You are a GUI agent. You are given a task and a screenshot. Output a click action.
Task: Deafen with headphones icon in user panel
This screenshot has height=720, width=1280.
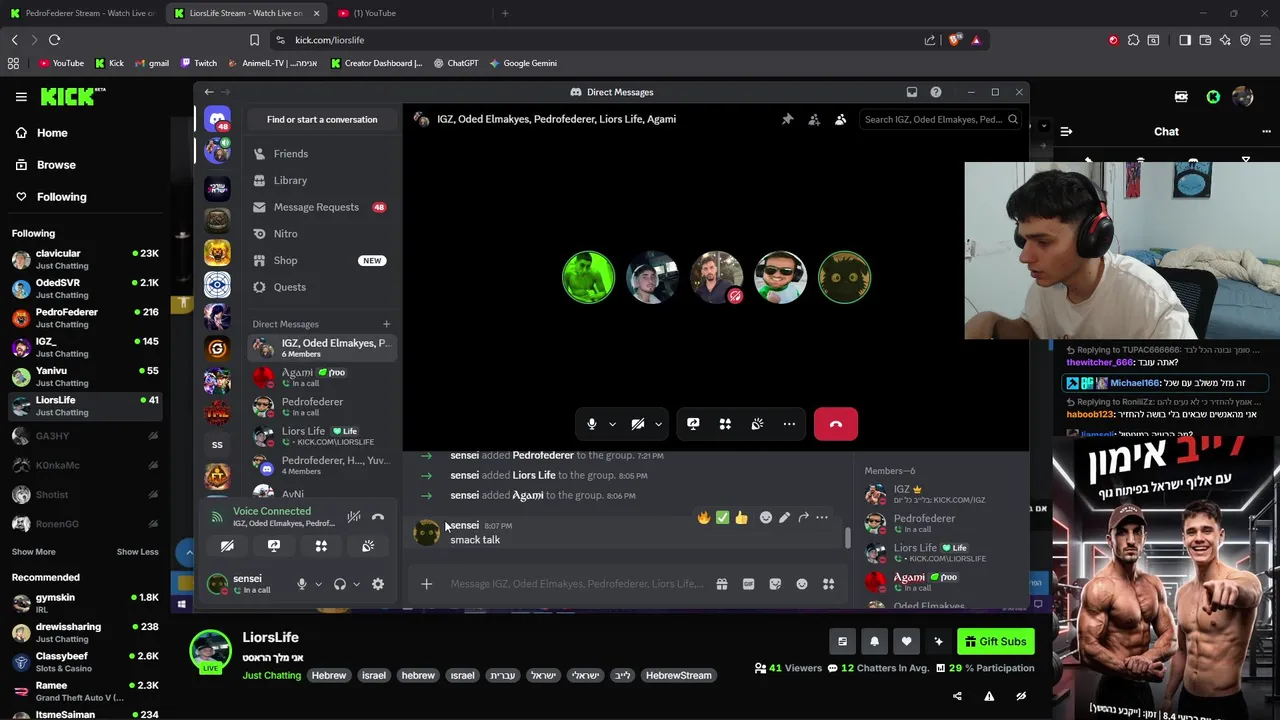coord(340,584)
